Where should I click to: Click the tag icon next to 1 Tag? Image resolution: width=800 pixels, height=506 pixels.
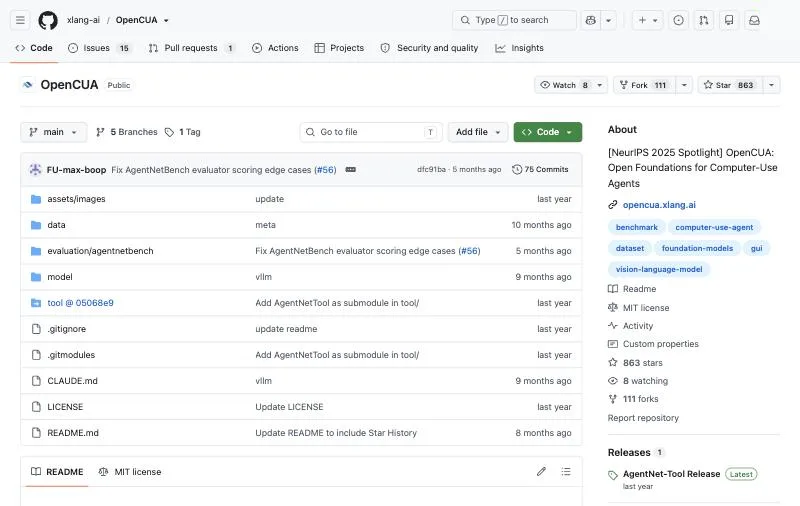tap(169, 132)
